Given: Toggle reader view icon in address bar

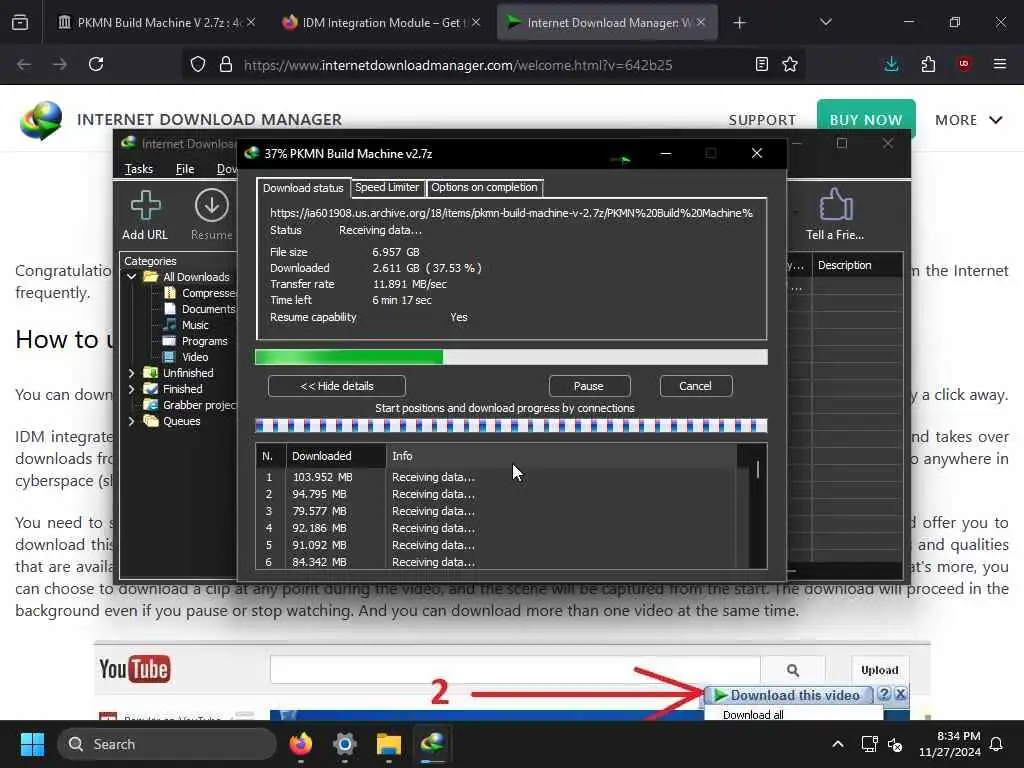Looking at the screenshot, I should 761,64.
